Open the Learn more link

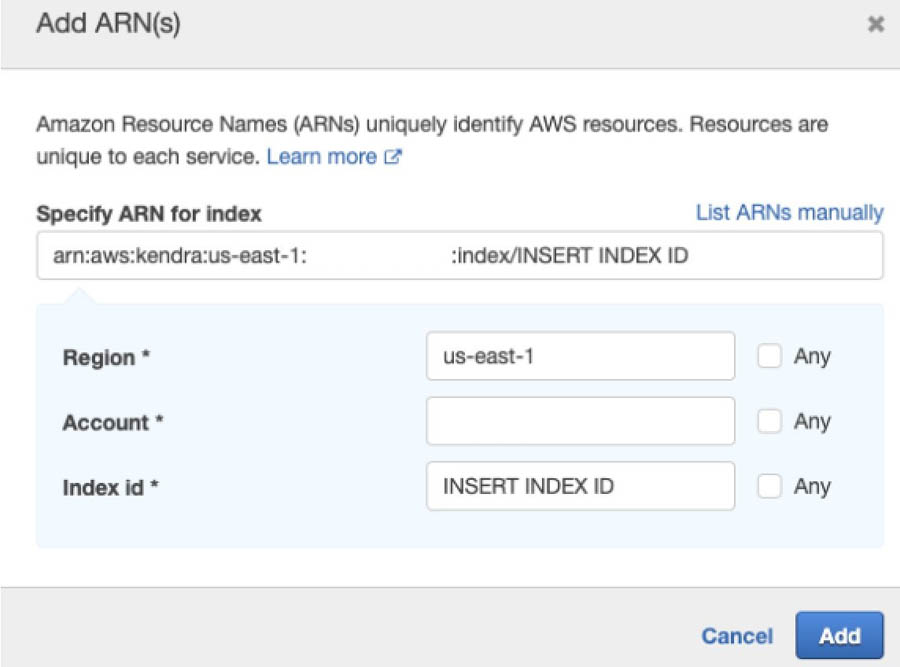coord(321,157)
